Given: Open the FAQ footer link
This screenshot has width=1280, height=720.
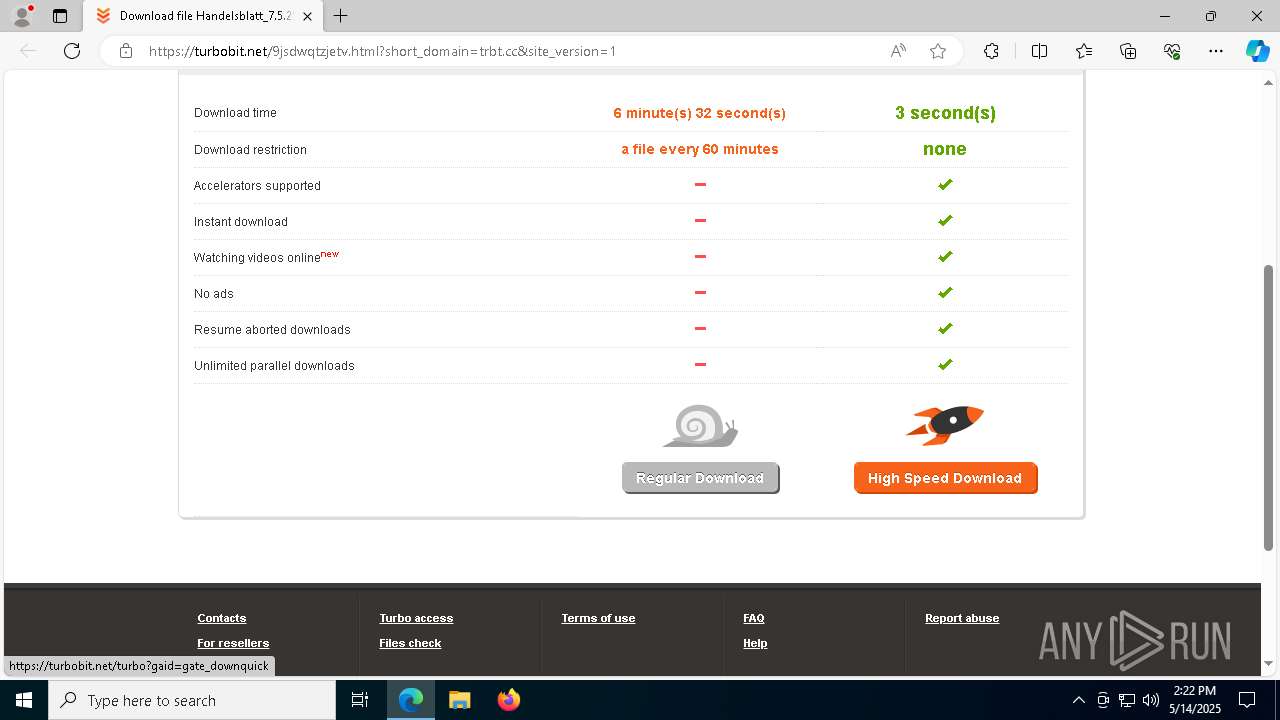Looking at the screenshot, I should coord(754,618).
